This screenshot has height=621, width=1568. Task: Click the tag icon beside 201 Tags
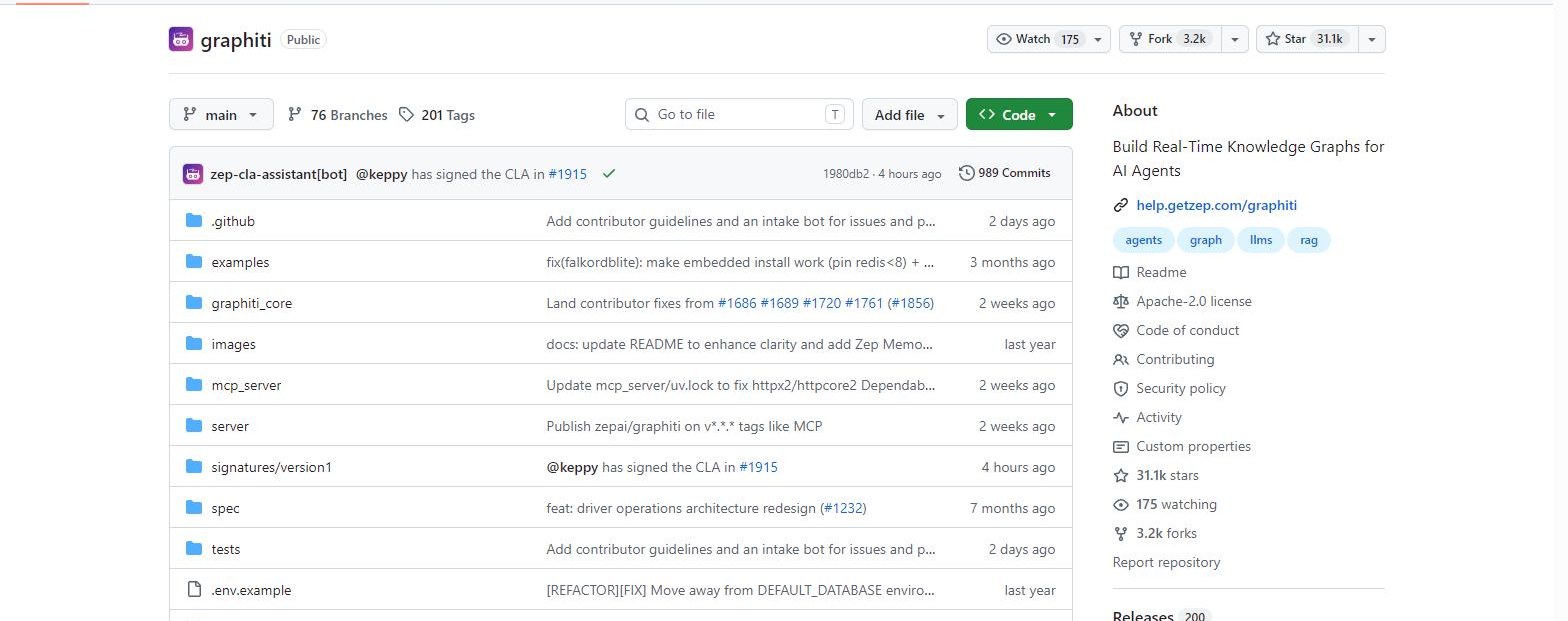tap(406, 115)
